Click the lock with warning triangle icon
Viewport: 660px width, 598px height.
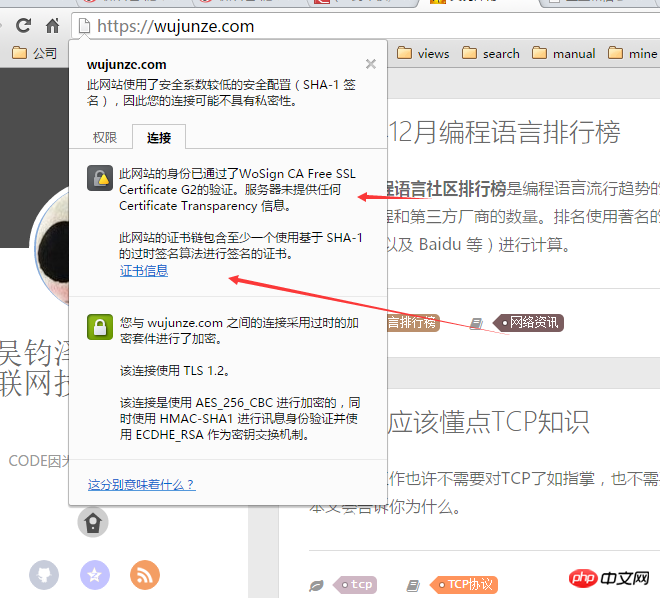click(x=100, y=178)
